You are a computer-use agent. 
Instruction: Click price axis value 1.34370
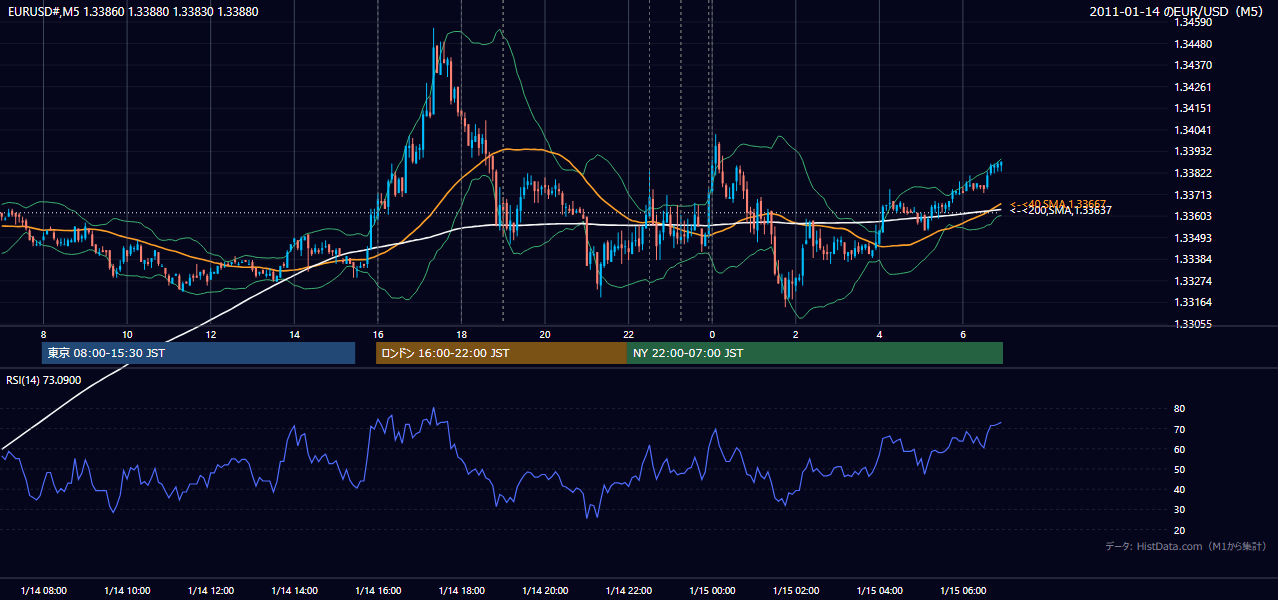1193,65
